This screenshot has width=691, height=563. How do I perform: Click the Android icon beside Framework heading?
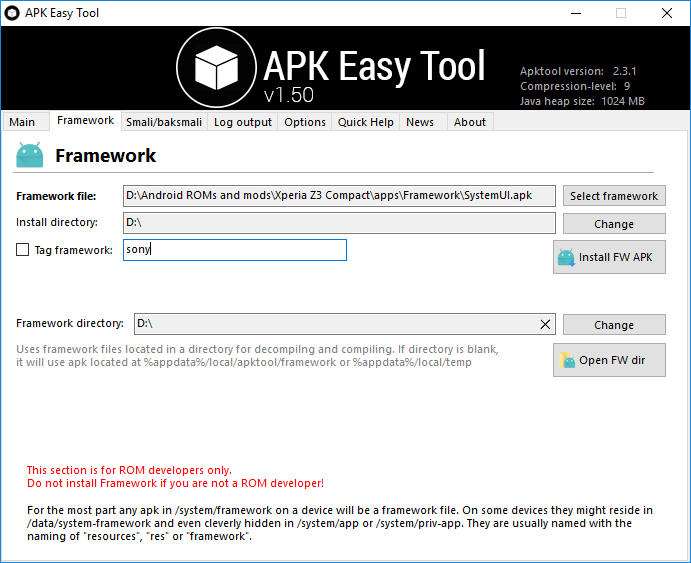pyautogui.click(x=30, y=155)
